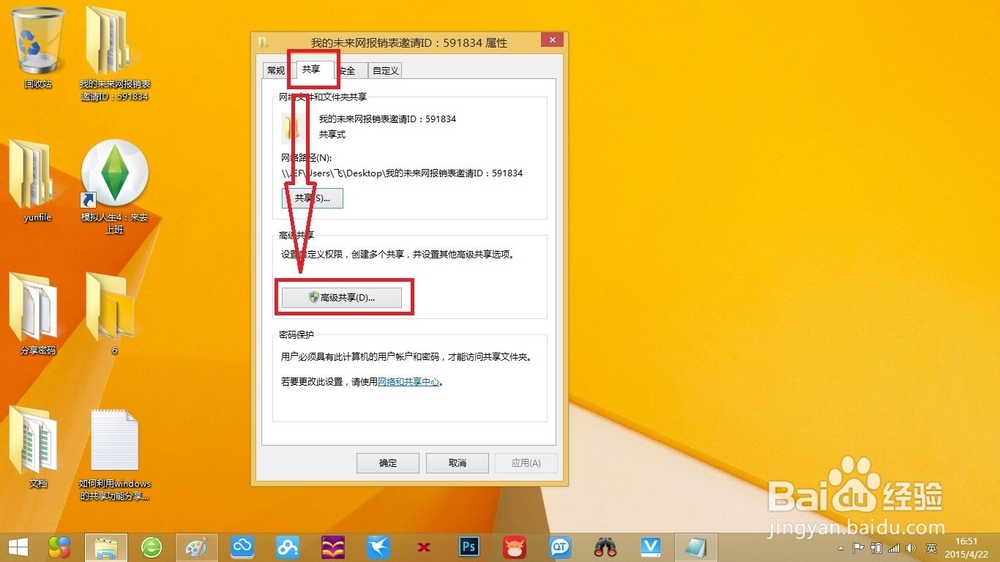Confirm with the 确定 button
The height and width of the screenshot is (562, 1000).
pos(388,462)
